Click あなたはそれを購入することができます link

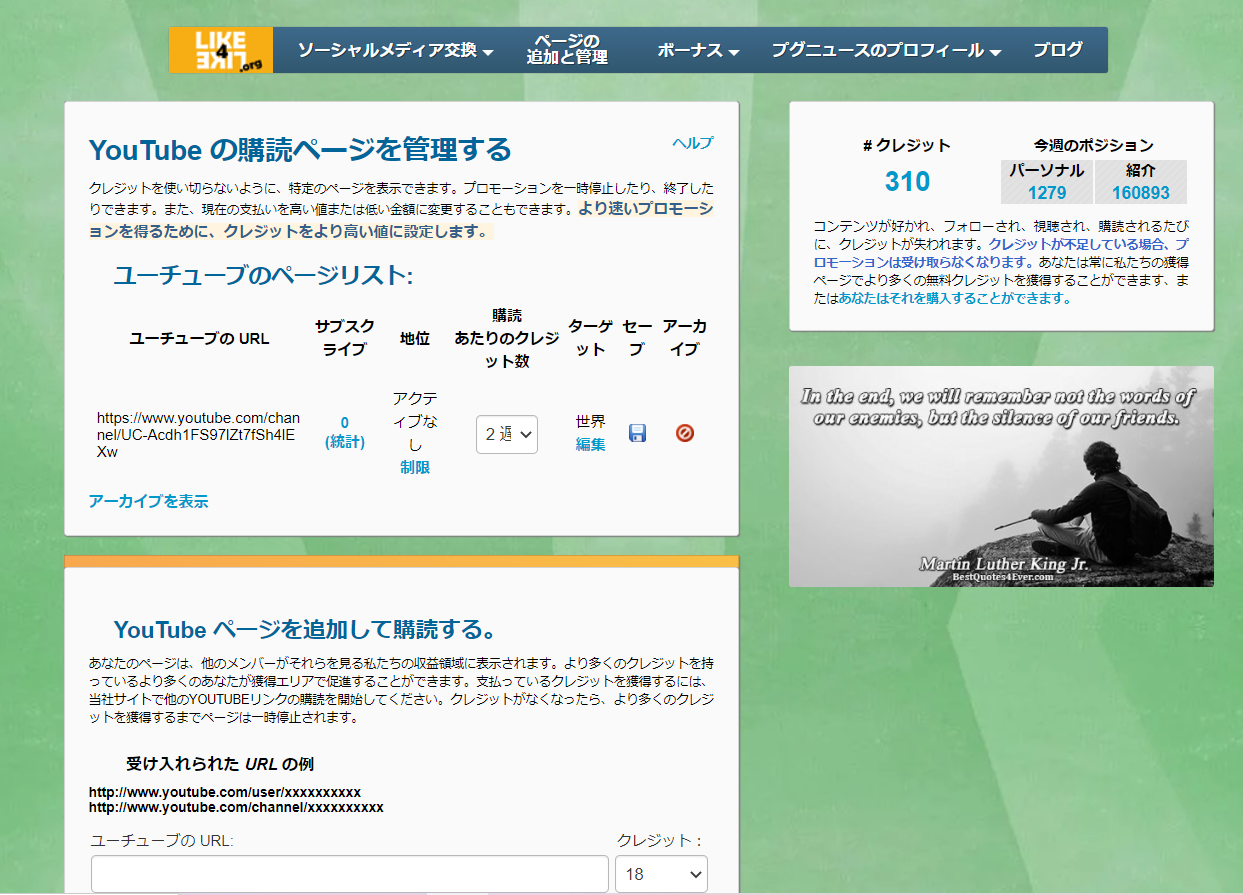coord(955,298)
